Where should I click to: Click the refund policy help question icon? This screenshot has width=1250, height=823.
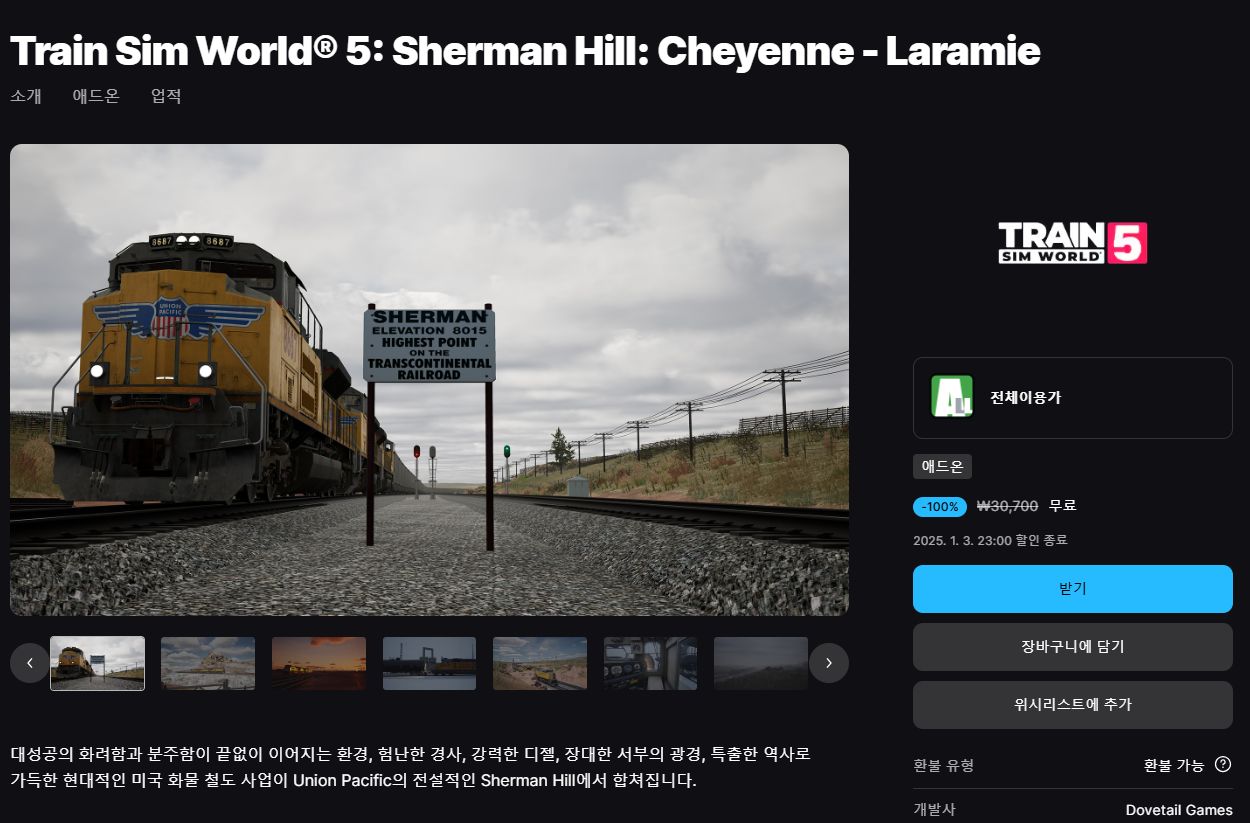coord(1223,765)
